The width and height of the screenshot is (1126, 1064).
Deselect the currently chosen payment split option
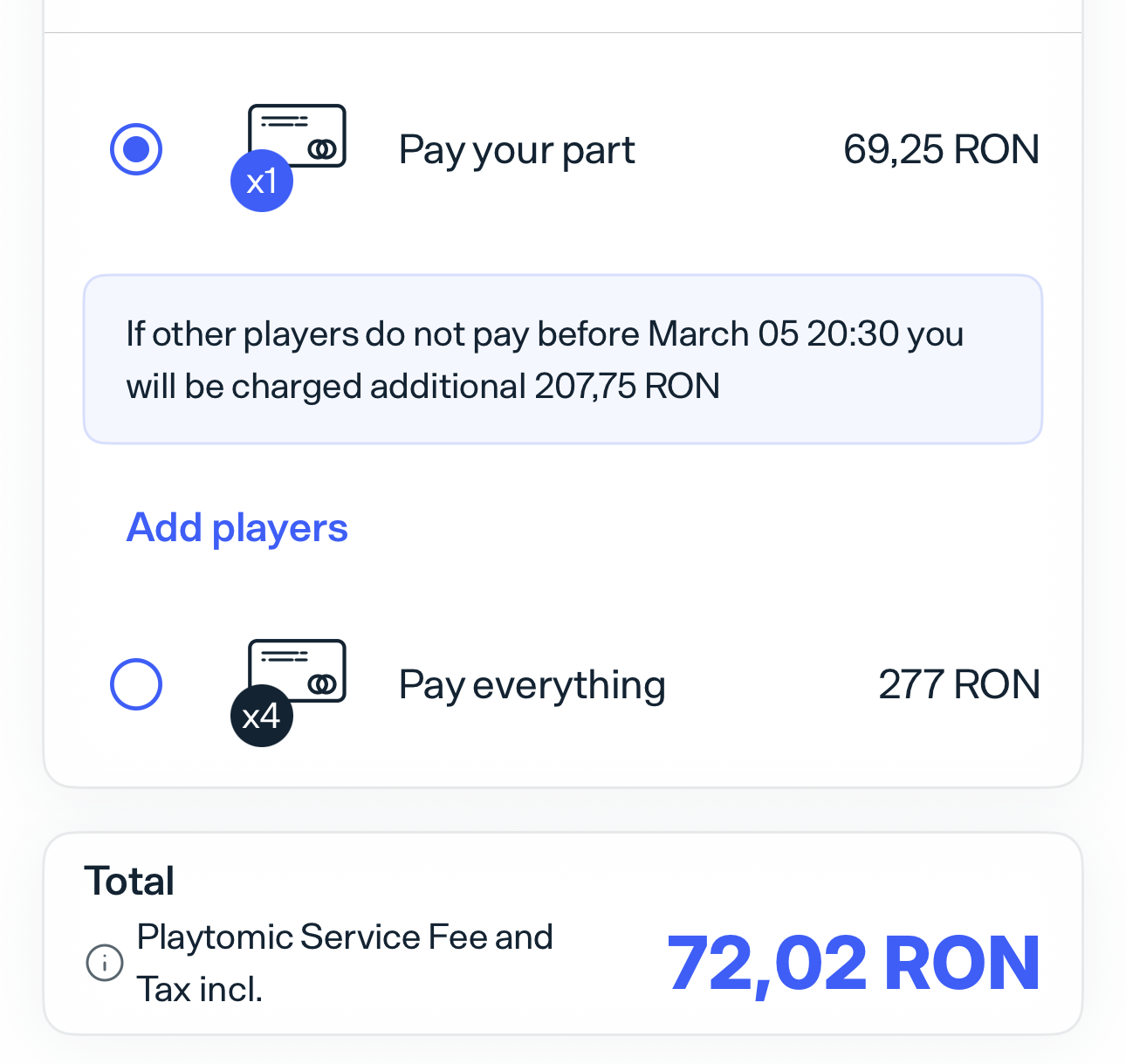136,149
